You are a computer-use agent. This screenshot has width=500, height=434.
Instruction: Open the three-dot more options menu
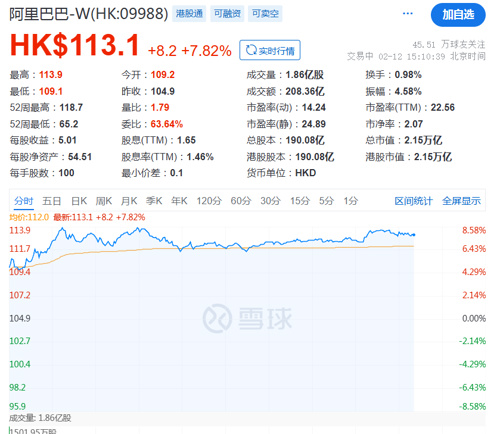[x=407, y=14]
